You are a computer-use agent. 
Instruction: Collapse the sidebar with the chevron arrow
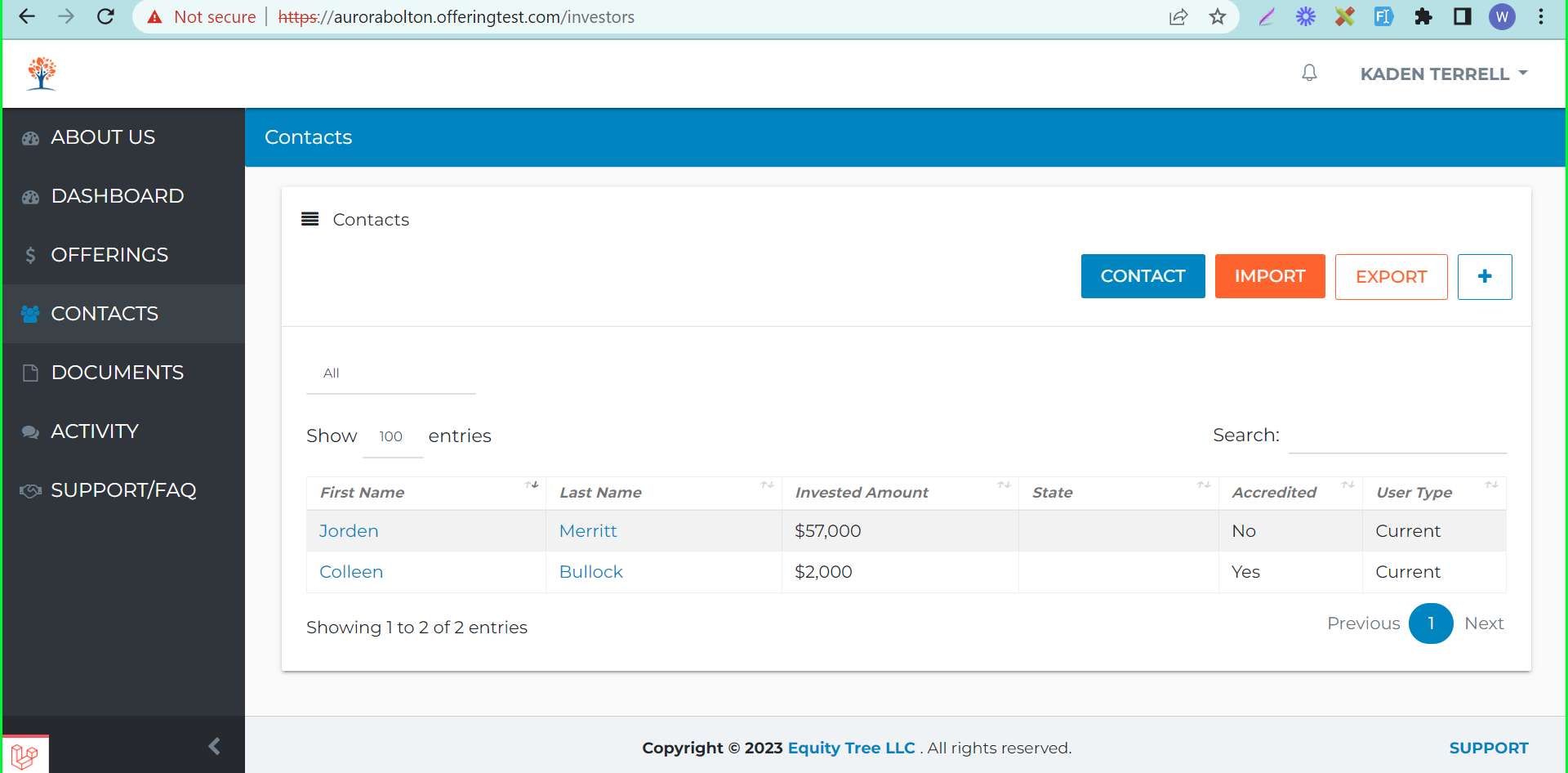(x=214, y=746)
